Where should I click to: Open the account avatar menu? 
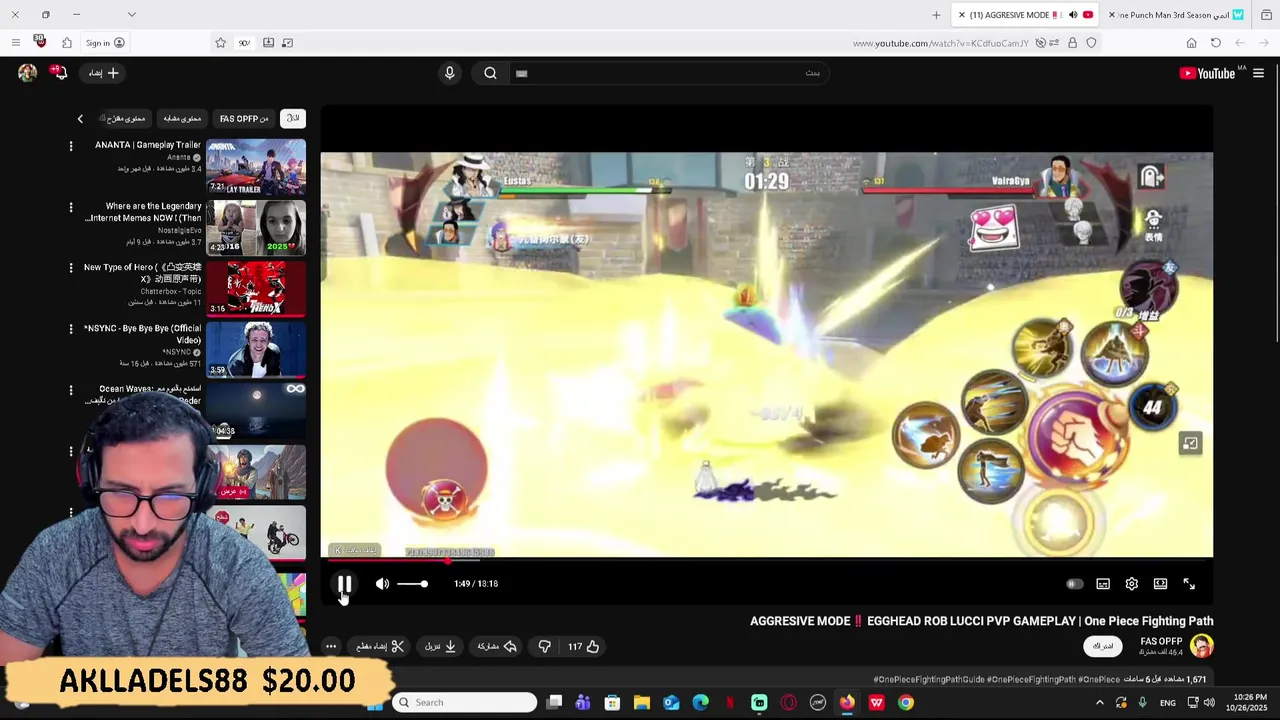click(x=27, y=72)
